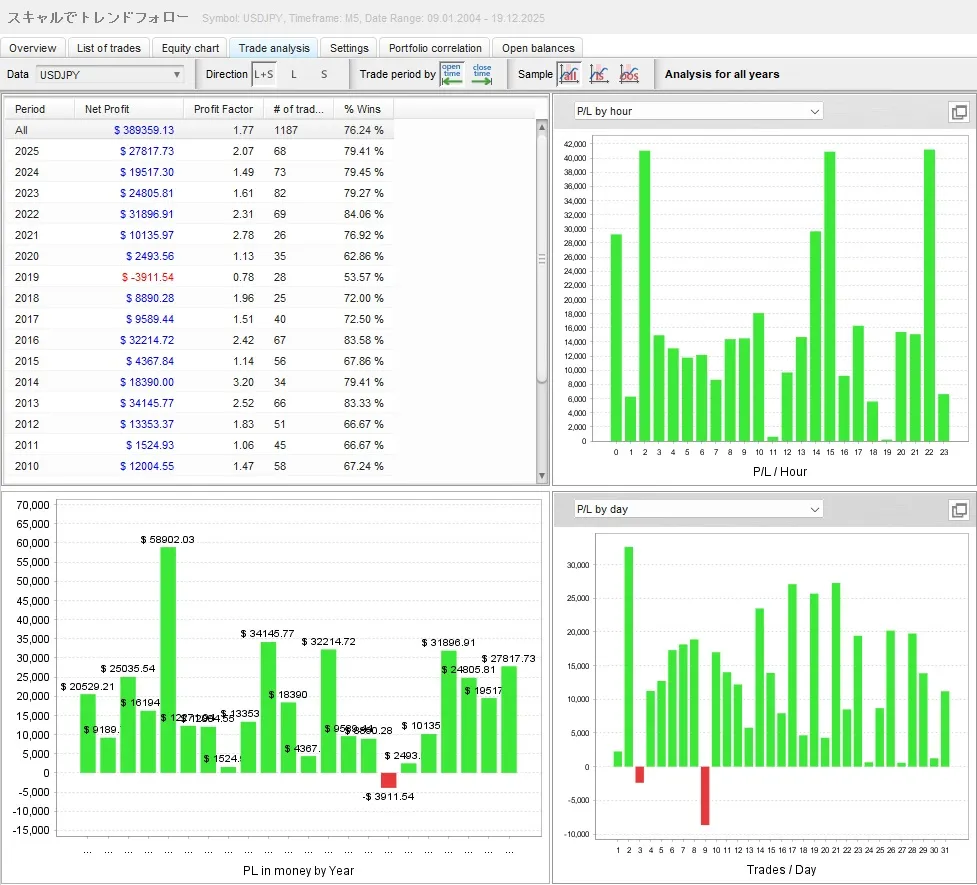
Task: Open the List of trades tab
Action: (x=110, y=48)
